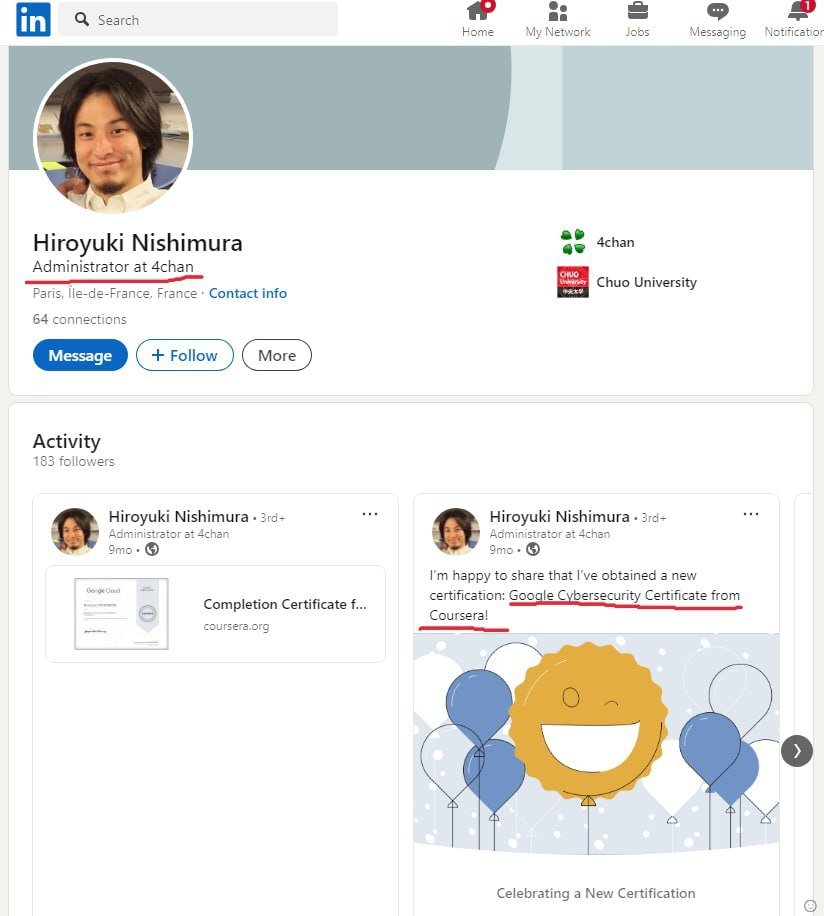The width and height of the screenshot is (824, 916).
Task: Click the 4chan clover logo icon
Action: click(x=573, y=242)
